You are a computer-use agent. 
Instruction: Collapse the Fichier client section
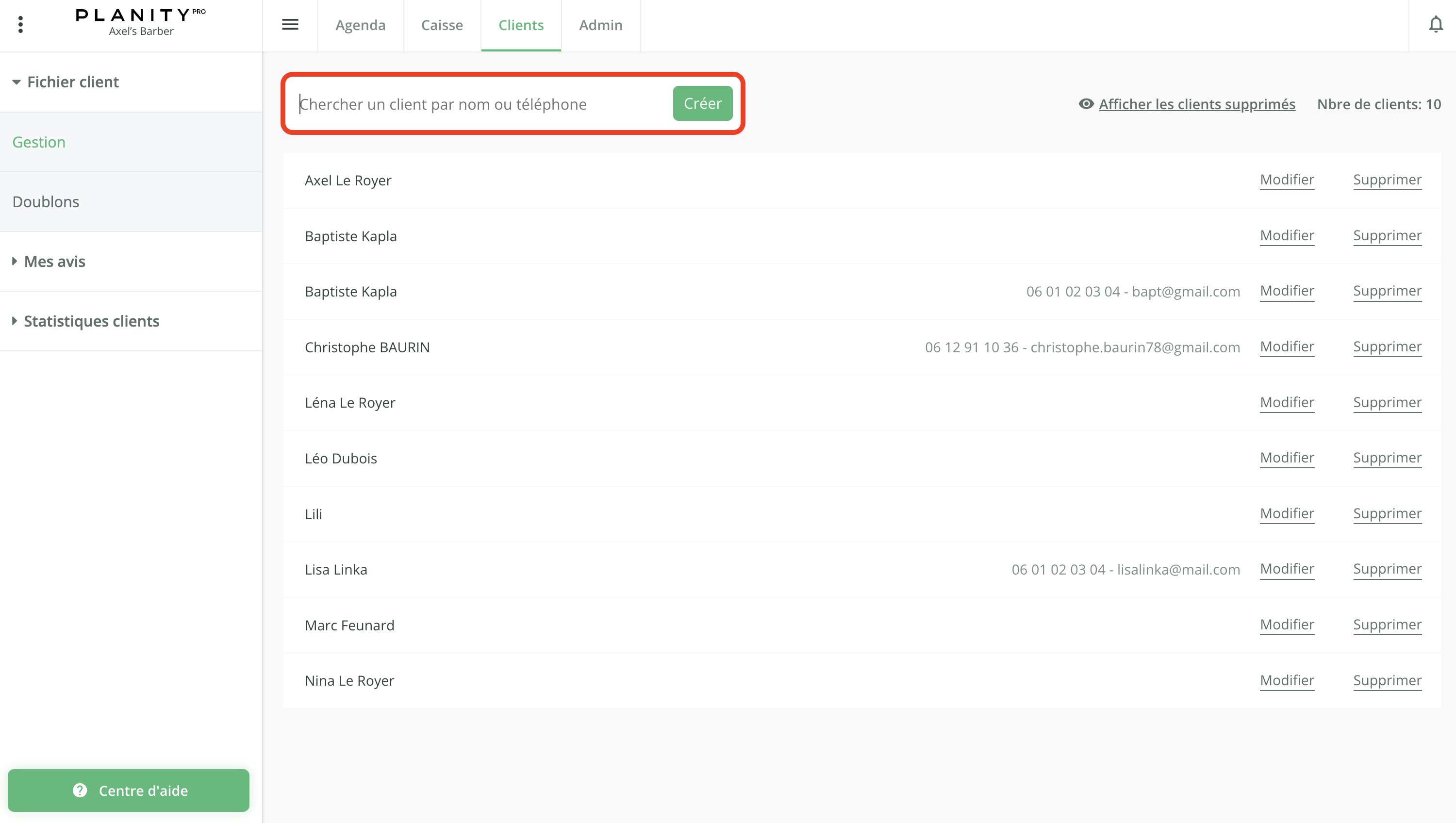click(x=73, y=82)
